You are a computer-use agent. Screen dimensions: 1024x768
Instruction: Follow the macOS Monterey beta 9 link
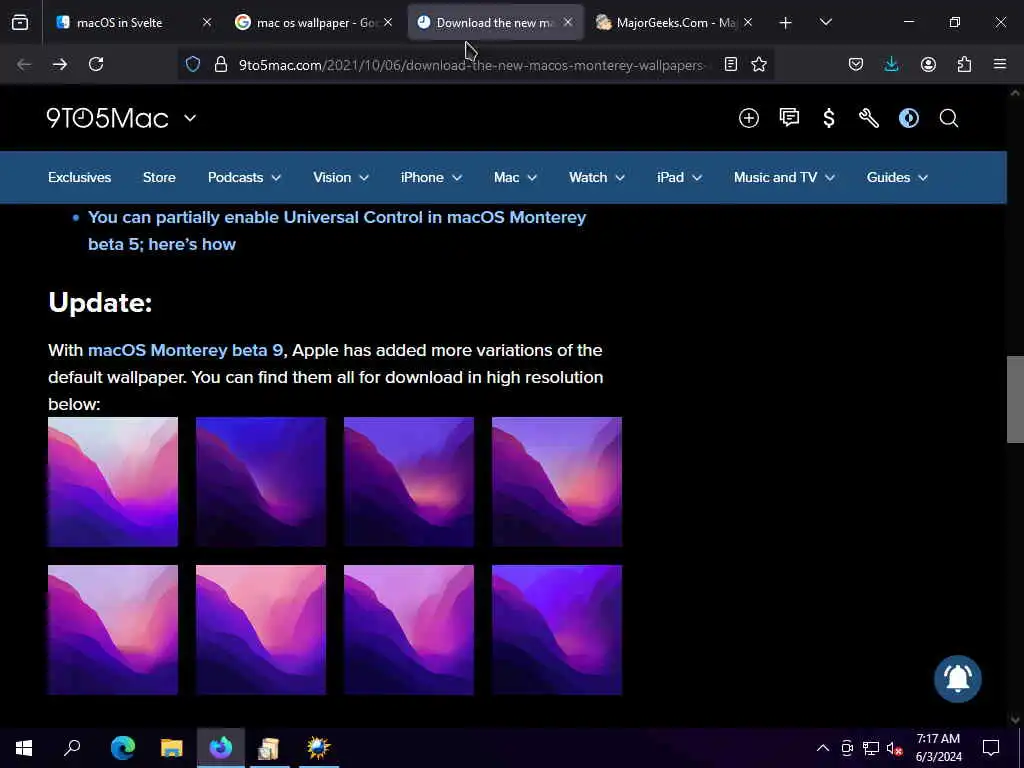[185, 350]
